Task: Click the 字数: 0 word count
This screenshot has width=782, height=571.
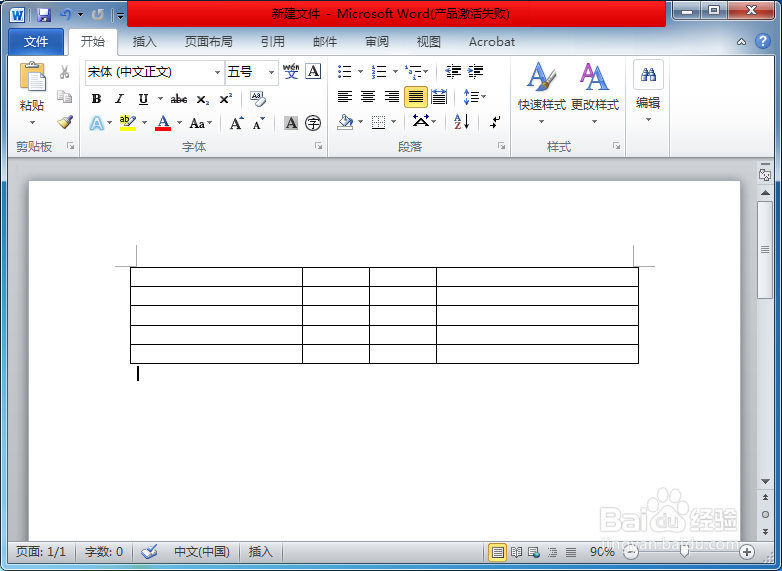Action: click(104, 552)
